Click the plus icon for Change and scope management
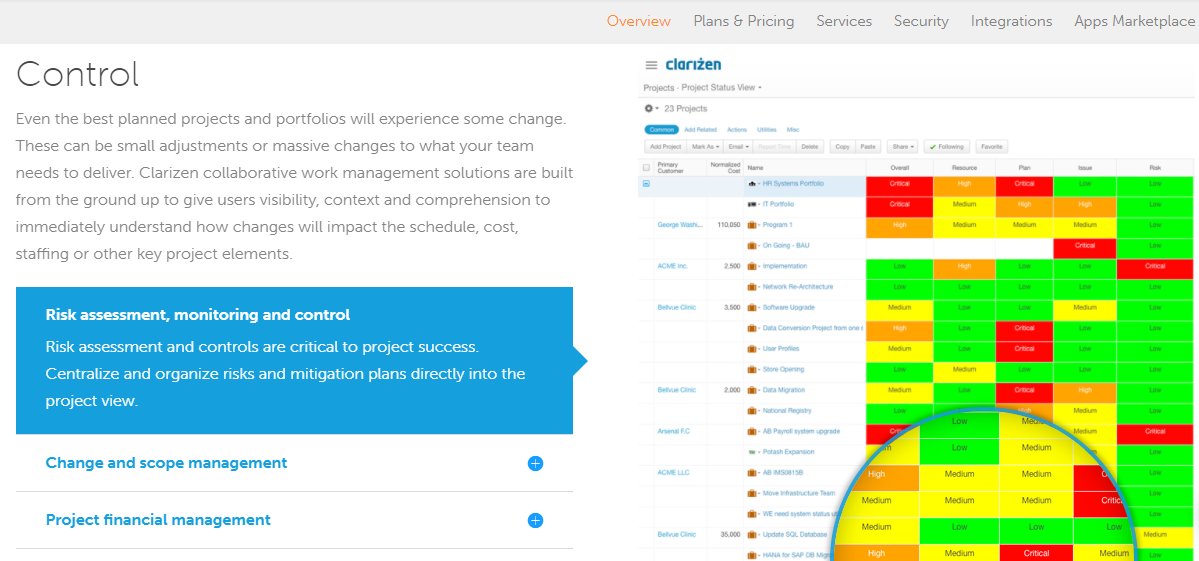 point(535,463)
